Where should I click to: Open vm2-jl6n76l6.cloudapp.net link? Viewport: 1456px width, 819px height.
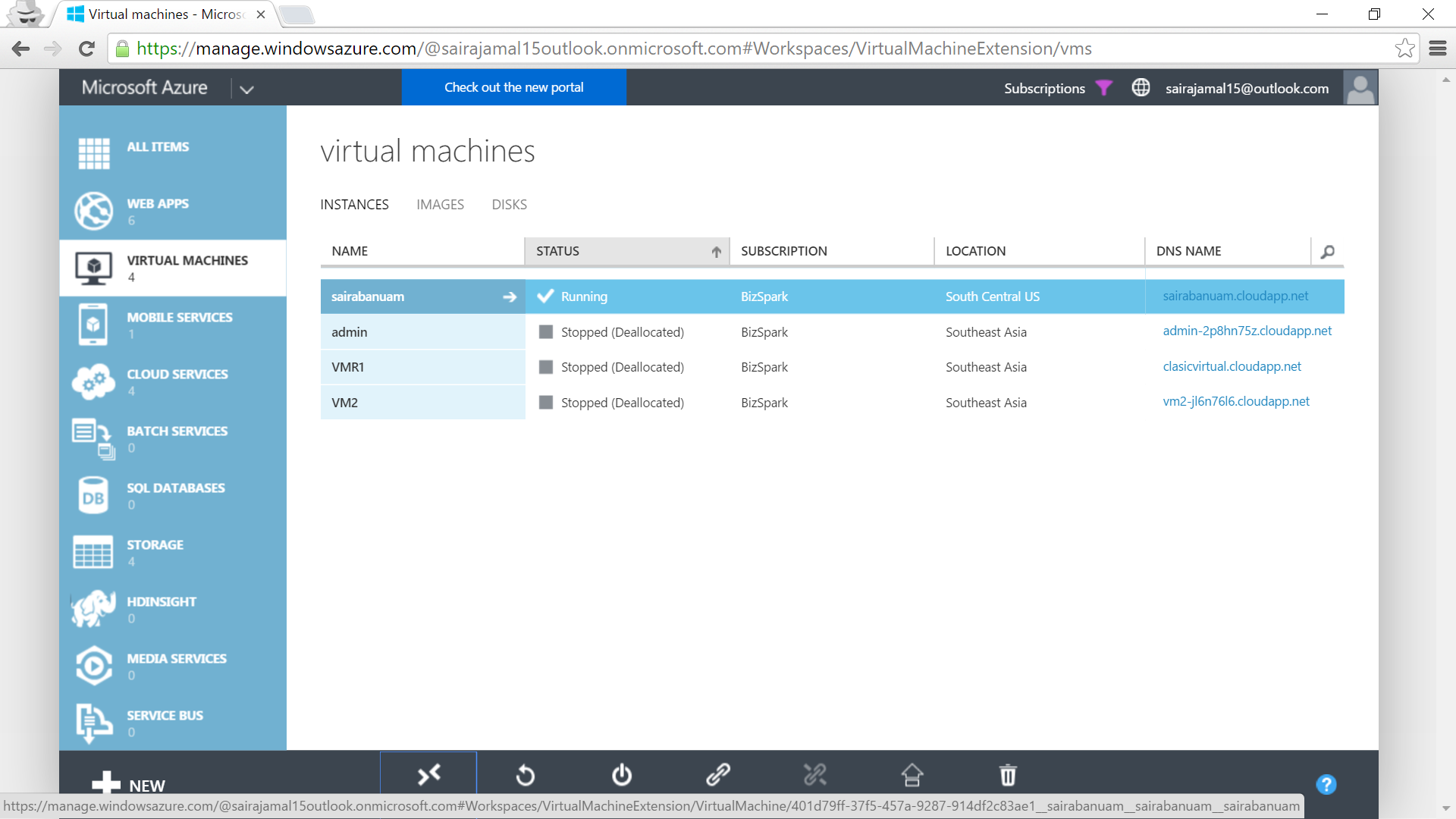[1236, 401]
